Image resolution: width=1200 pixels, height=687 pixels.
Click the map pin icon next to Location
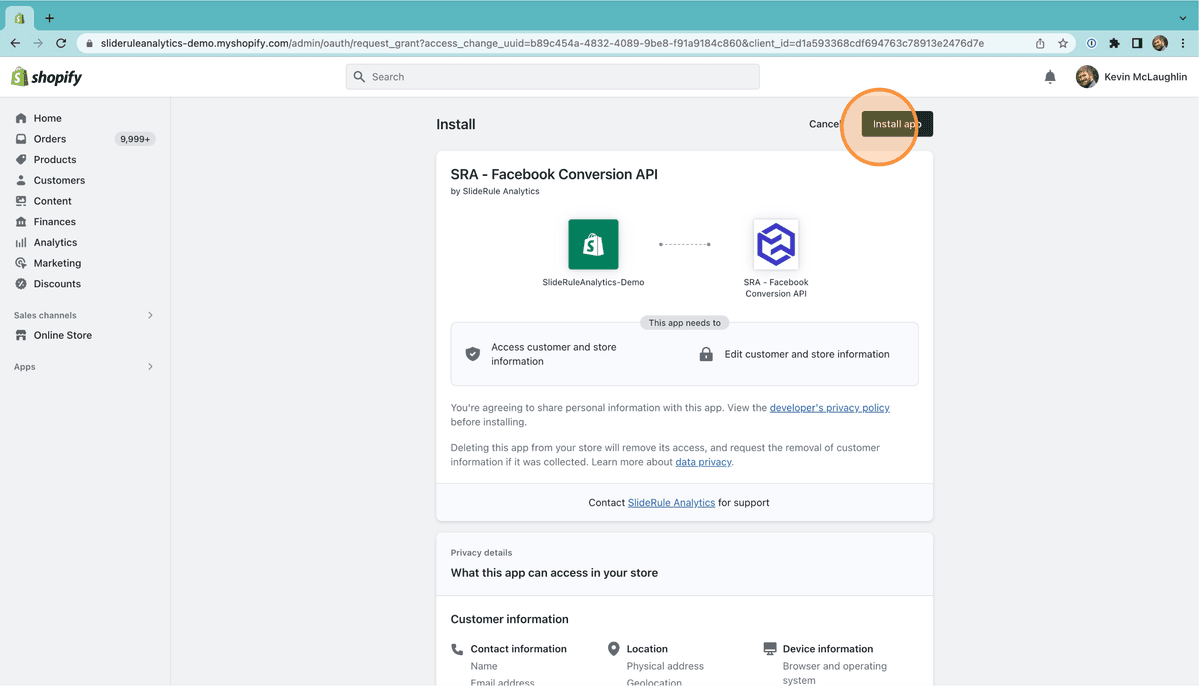pyautogui.click(x=613, y=649)
